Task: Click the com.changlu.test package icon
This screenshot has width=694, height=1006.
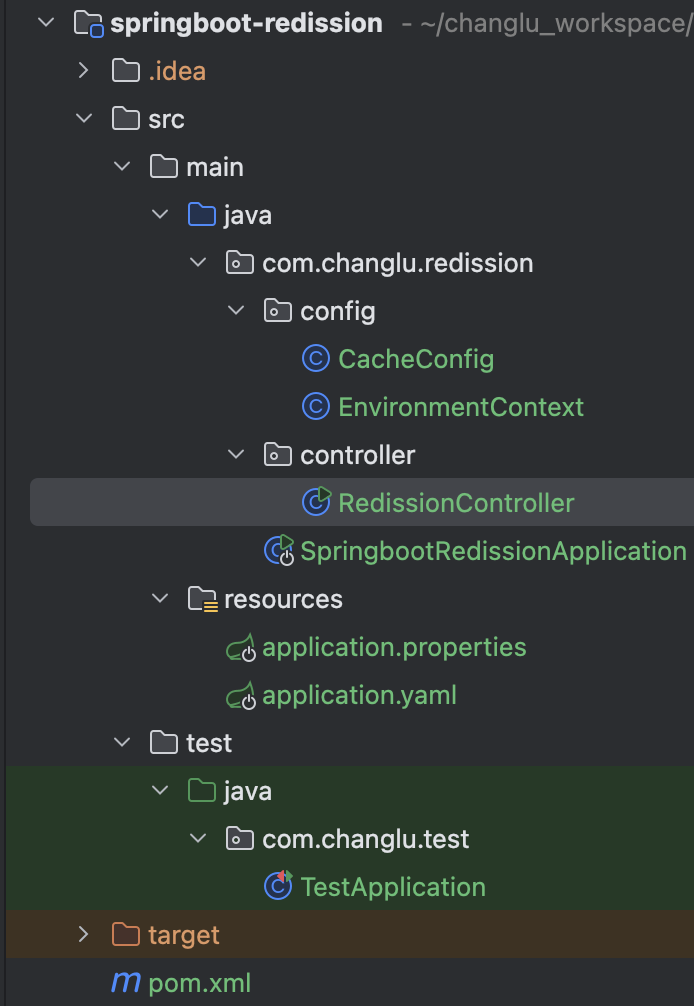Action: [239, 839]
